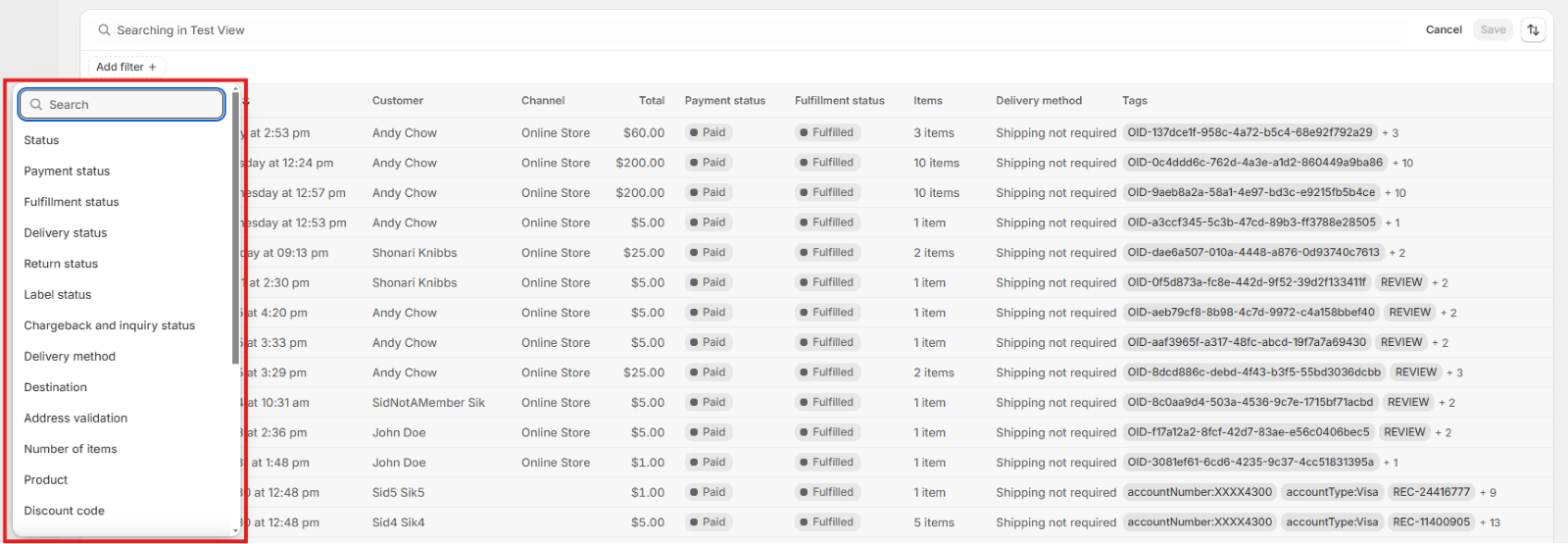Image resolution: width=1568 pixels, height=544 pixels.
Task: Choose the Discount code filter
Action: click(x=64, y=511)
